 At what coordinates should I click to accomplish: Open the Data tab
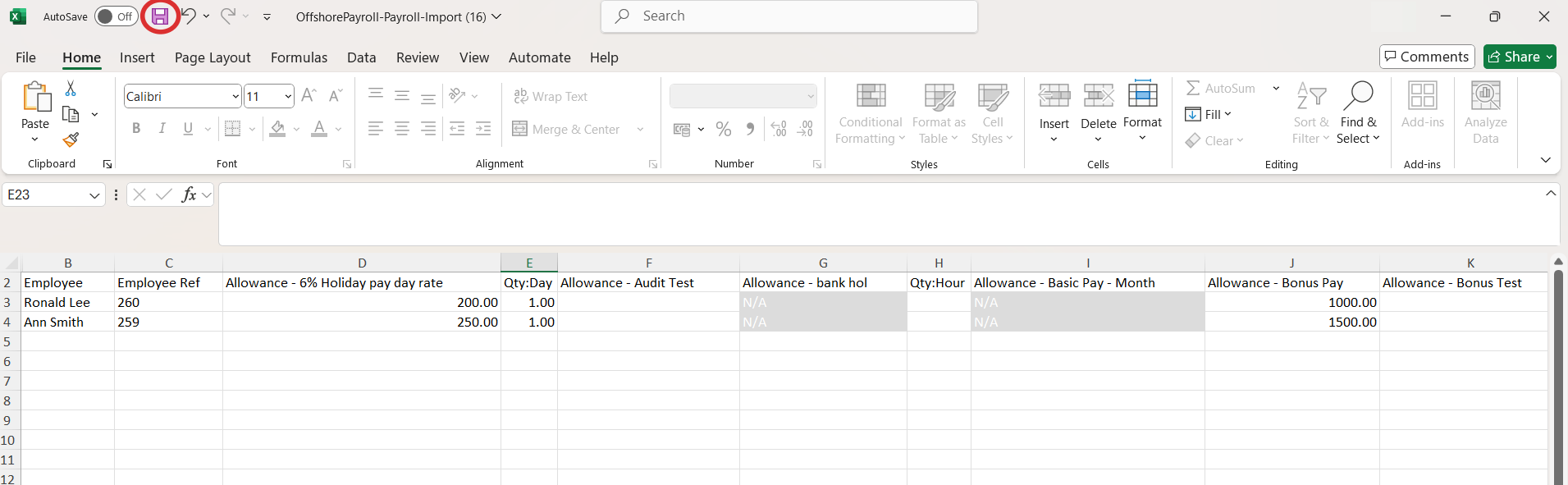(x=361, y=57)
